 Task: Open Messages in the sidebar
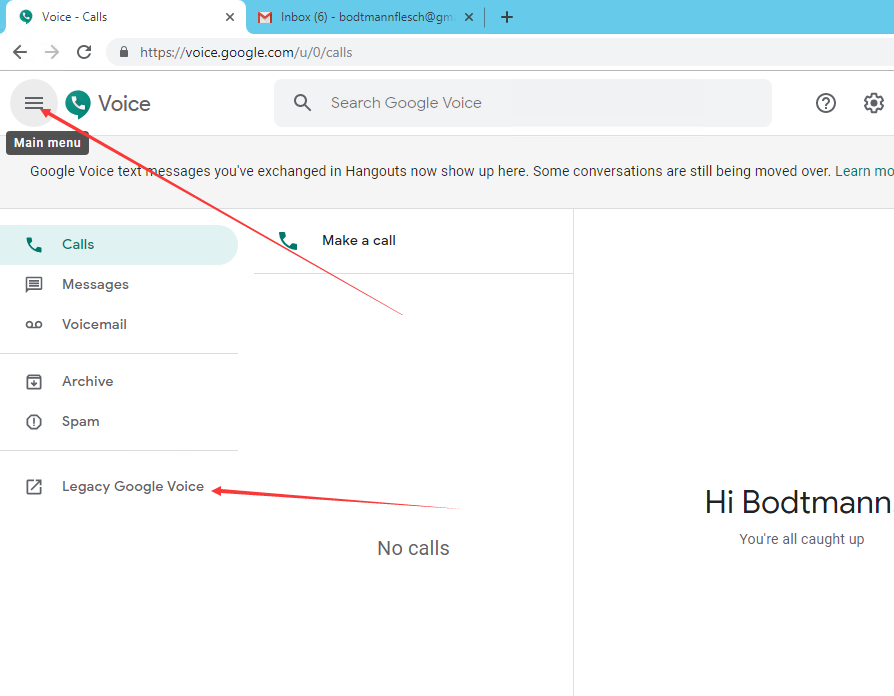click(119, 284)
